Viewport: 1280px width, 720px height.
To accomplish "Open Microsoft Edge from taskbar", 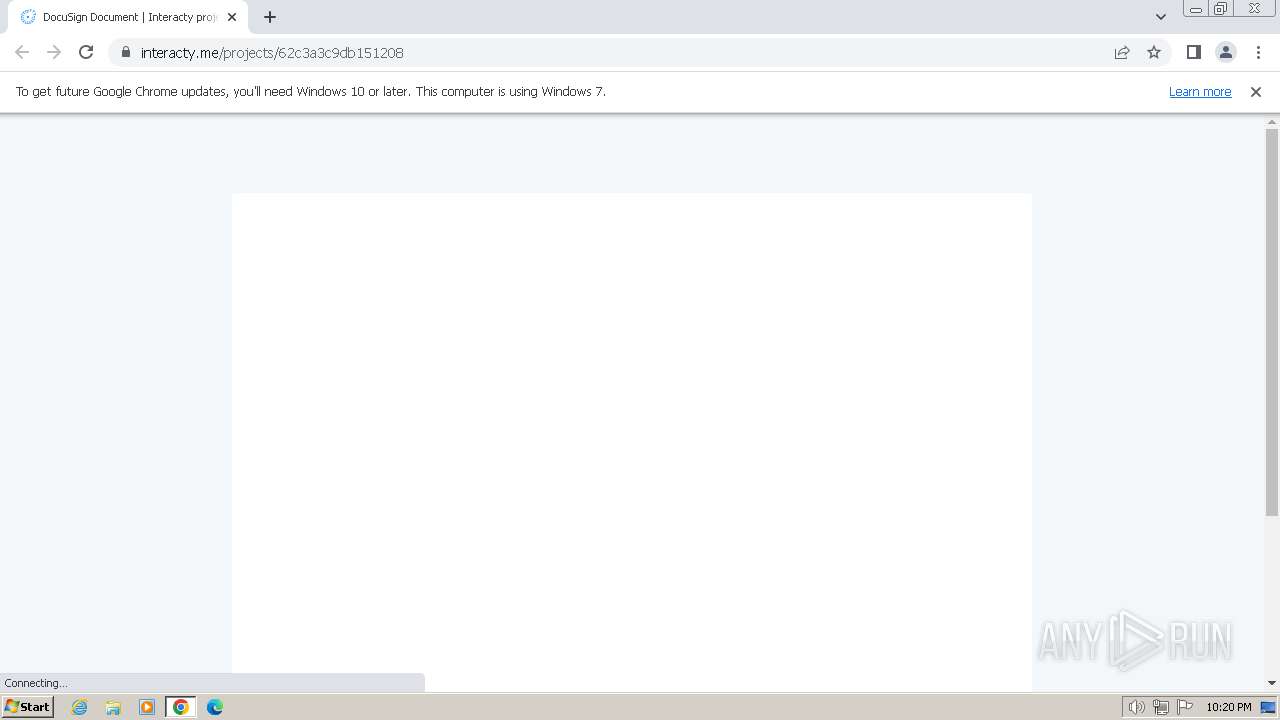I will (x=215, y=707).
